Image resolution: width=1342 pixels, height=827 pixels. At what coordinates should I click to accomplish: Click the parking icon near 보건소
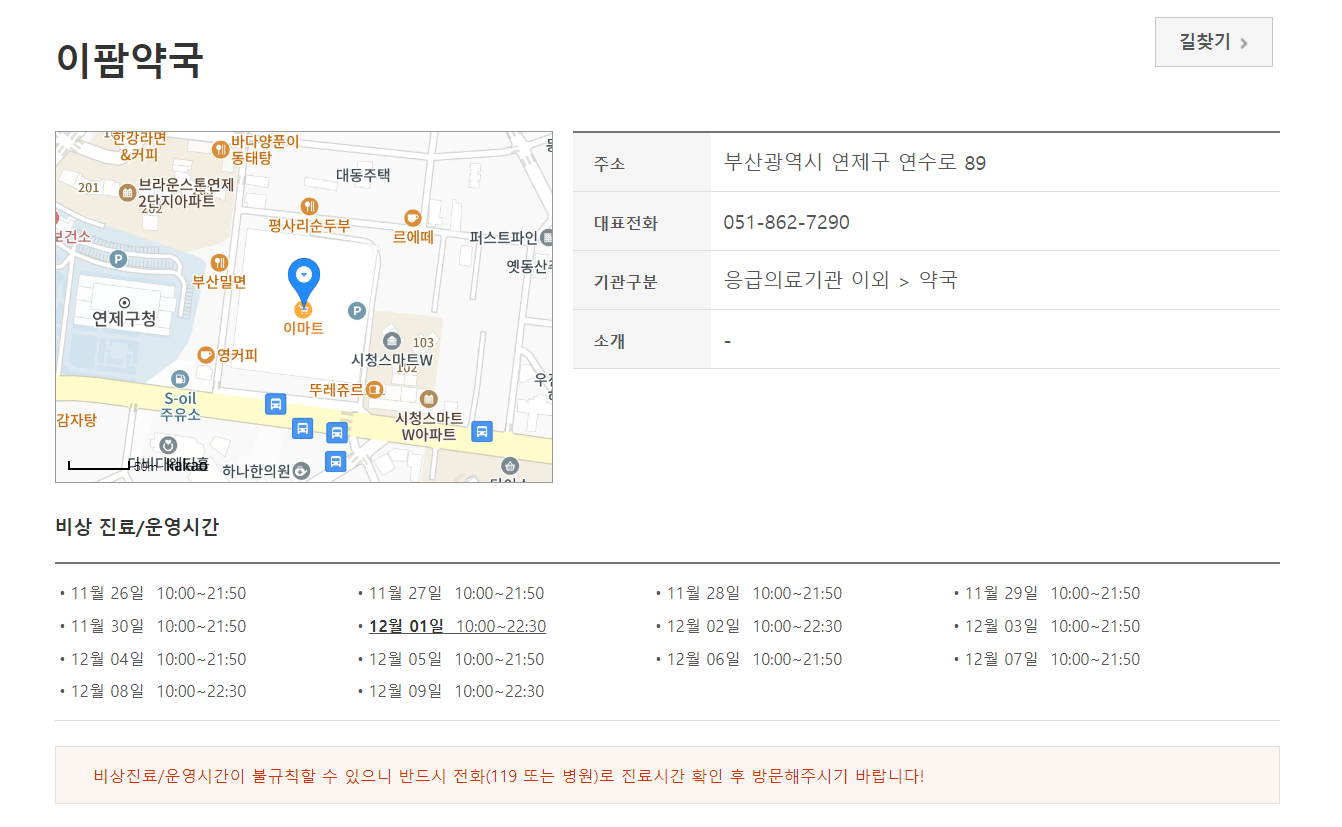[x=118, y=259]
